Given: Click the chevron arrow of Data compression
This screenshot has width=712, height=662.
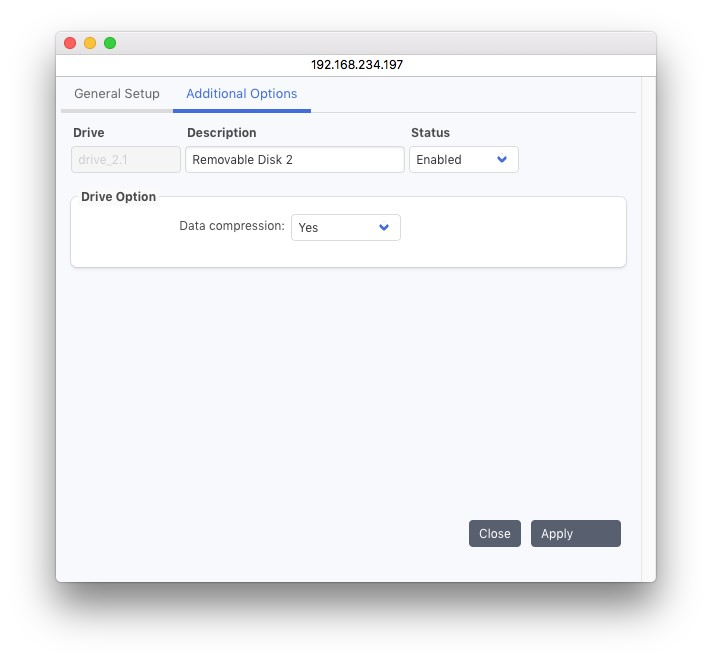Looking at the screenshot, I should click(x=384, y=228).
